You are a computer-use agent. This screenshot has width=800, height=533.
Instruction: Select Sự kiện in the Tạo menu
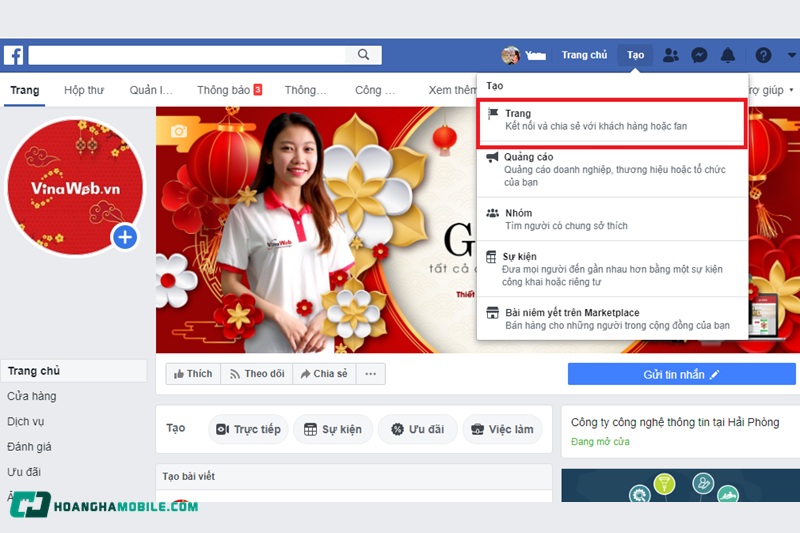pyautogui.click(x=612, y=269)
